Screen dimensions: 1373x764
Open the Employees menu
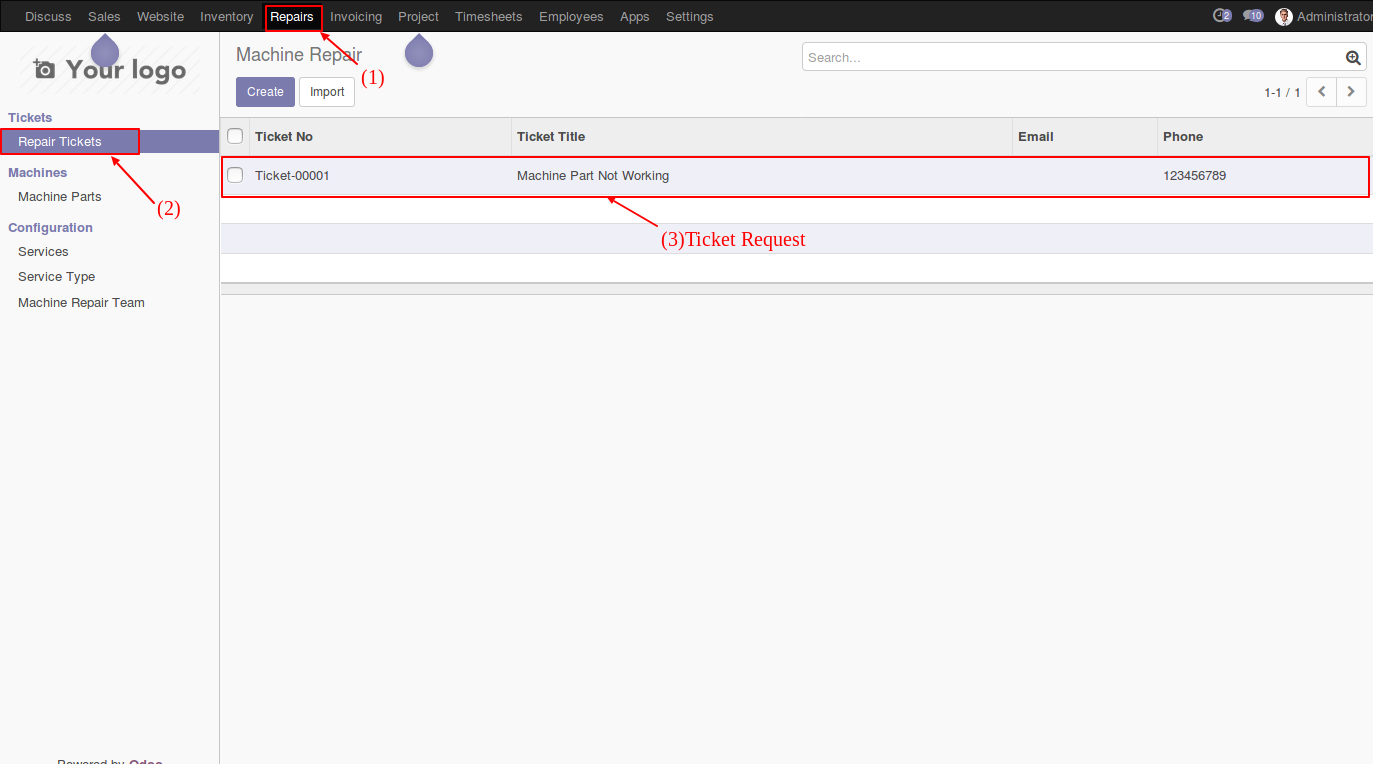pos(571,16)
